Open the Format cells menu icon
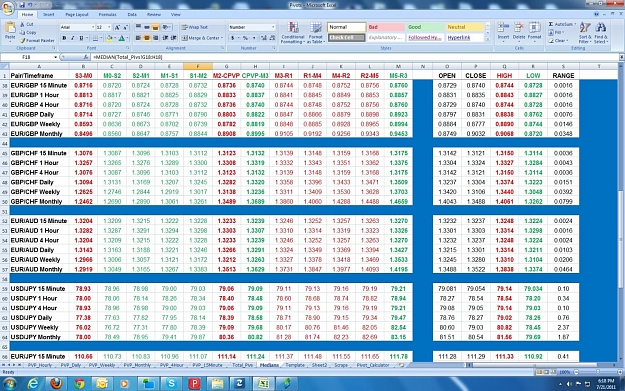625x391 pixels. click(x=535, y=31)
